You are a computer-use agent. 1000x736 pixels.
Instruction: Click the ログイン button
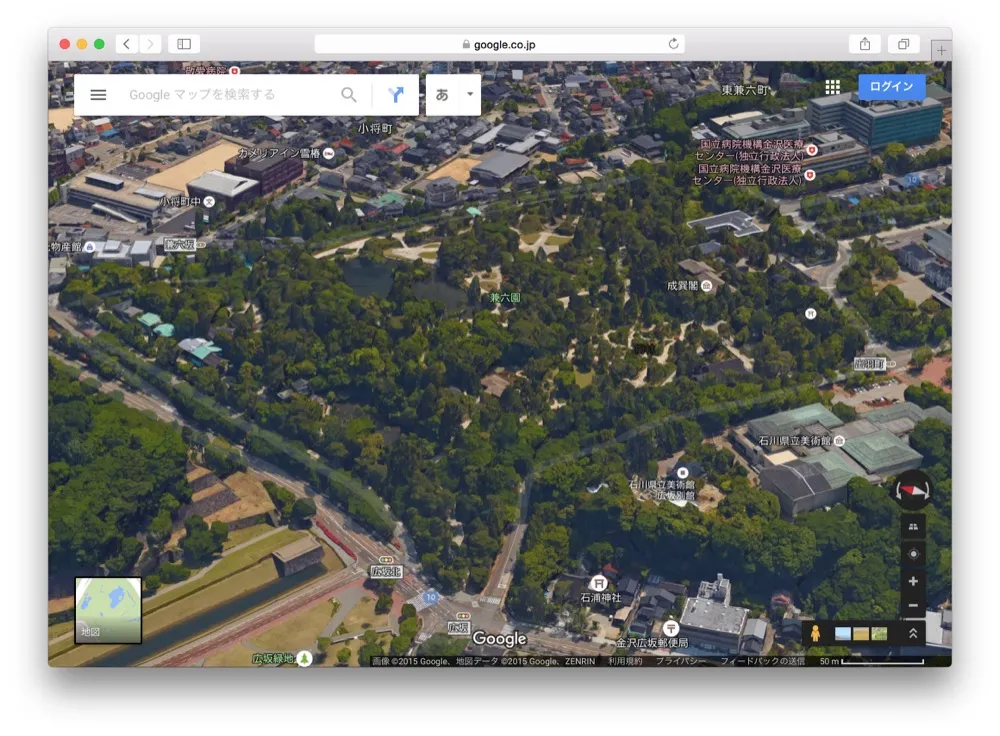(x=889, y=86)
